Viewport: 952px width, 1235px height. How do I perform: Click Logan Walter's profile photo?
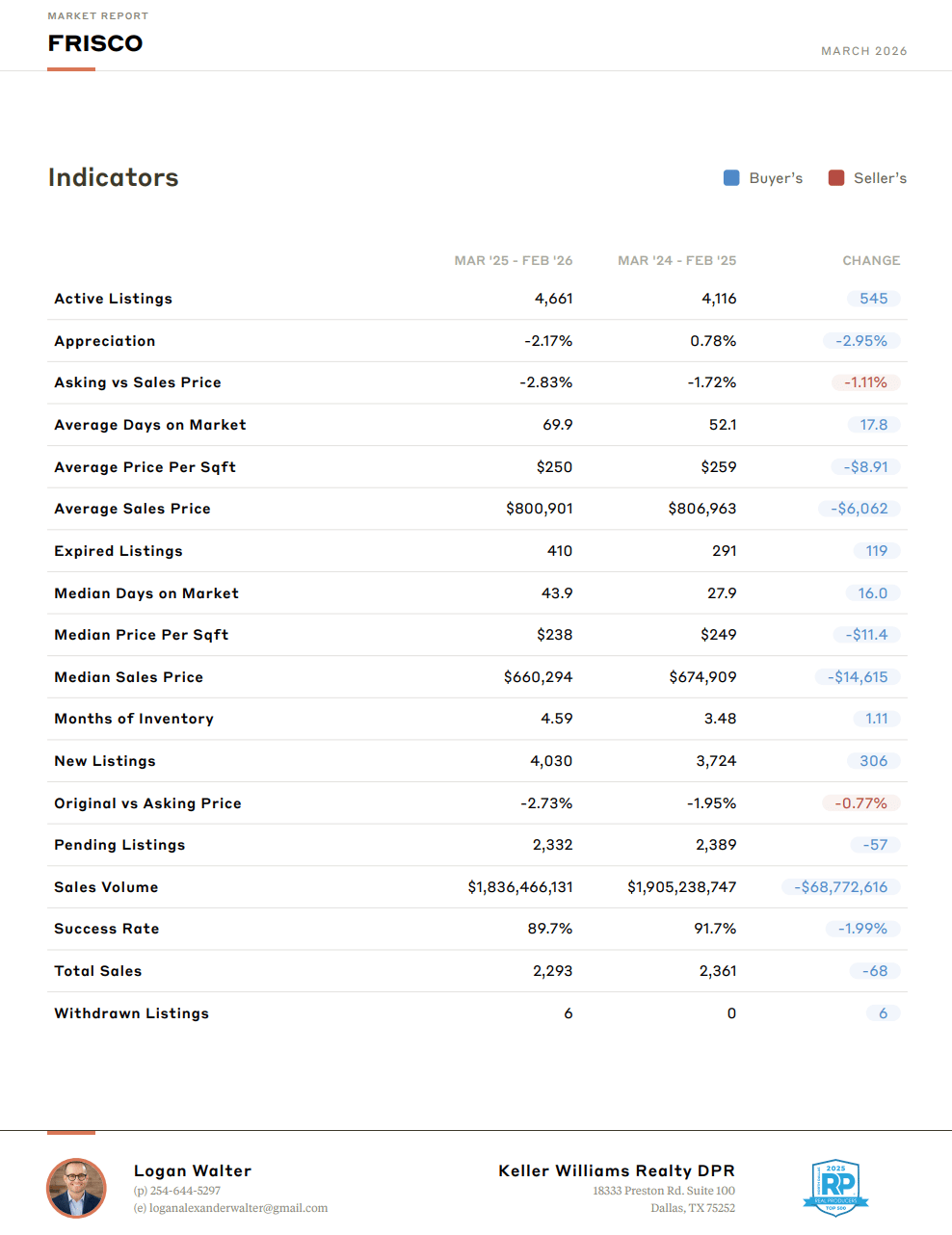76,1188
